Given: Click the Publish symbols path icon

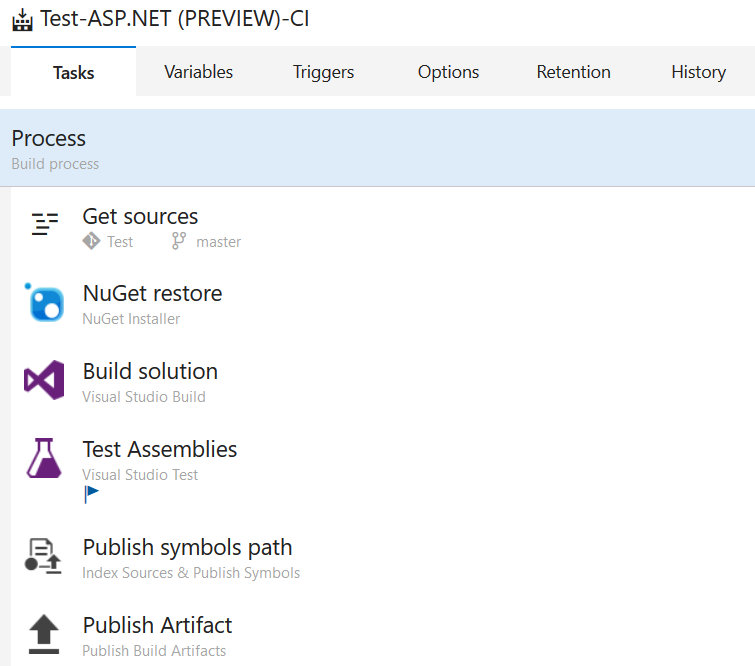Looking at the screenshot, I should point(43,556).
